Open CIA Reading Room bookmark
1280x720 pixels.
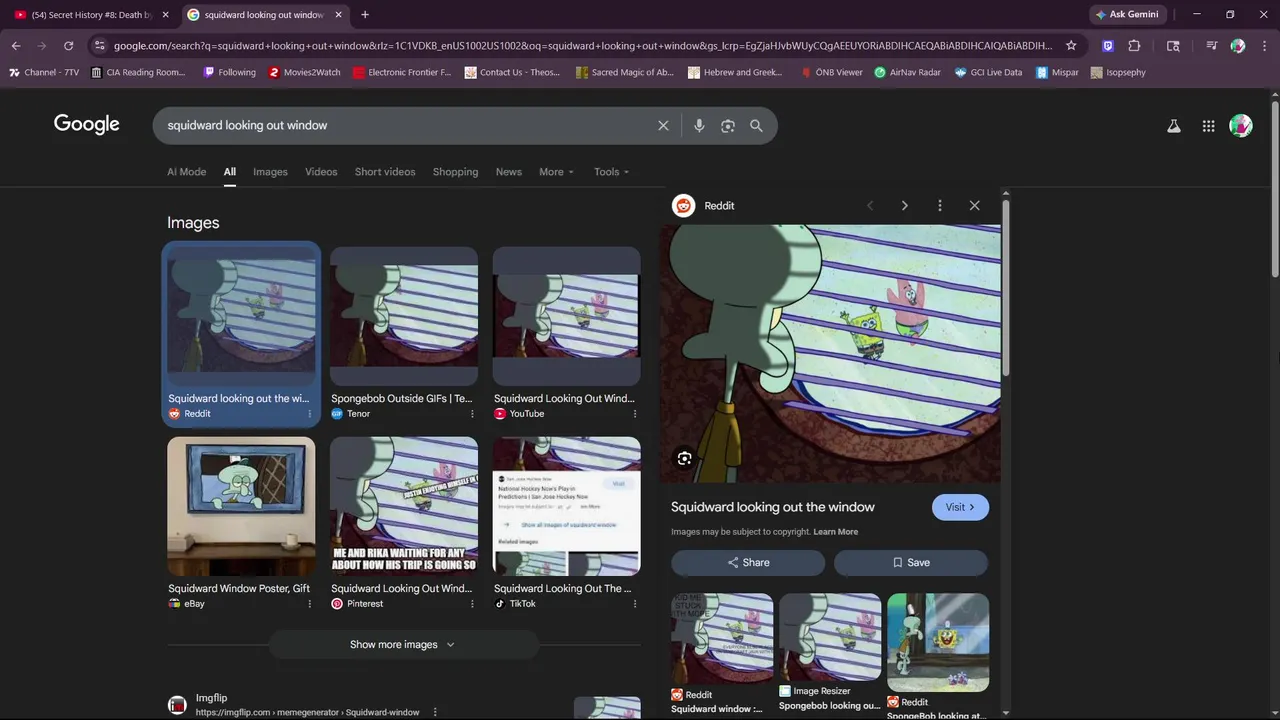tap(138, 73)
